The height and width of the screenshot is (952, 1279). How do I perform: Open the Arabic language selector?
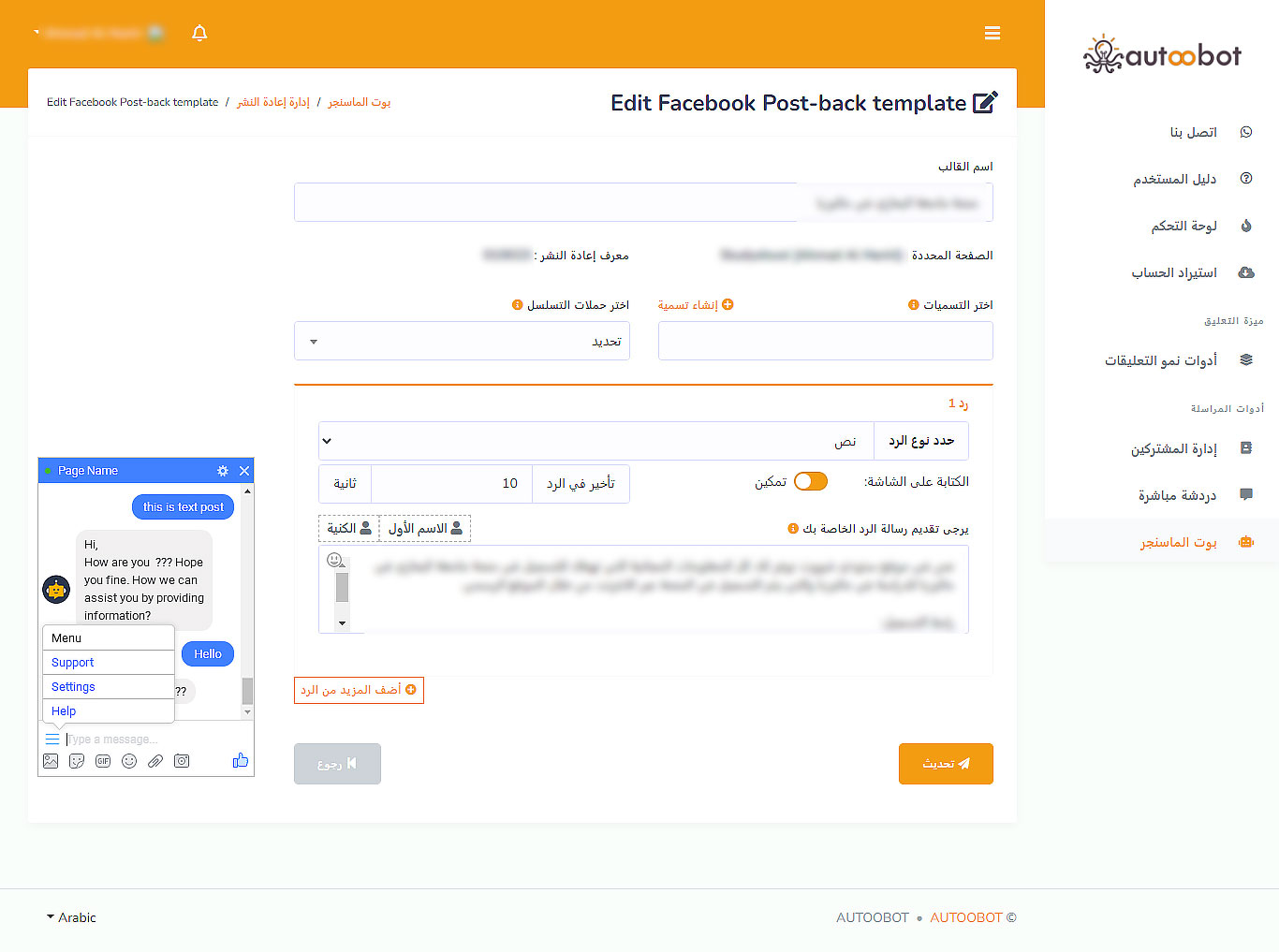pyautogui.click(x=71, y=917)
